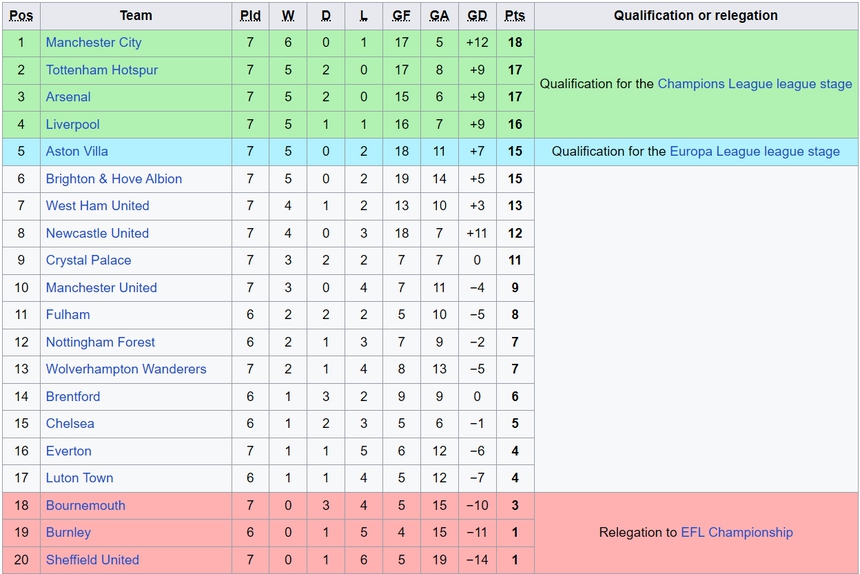The width and height of the screenshot is (860, 574).
Task: Click the GD column header abbreviation
Action: 477,16
